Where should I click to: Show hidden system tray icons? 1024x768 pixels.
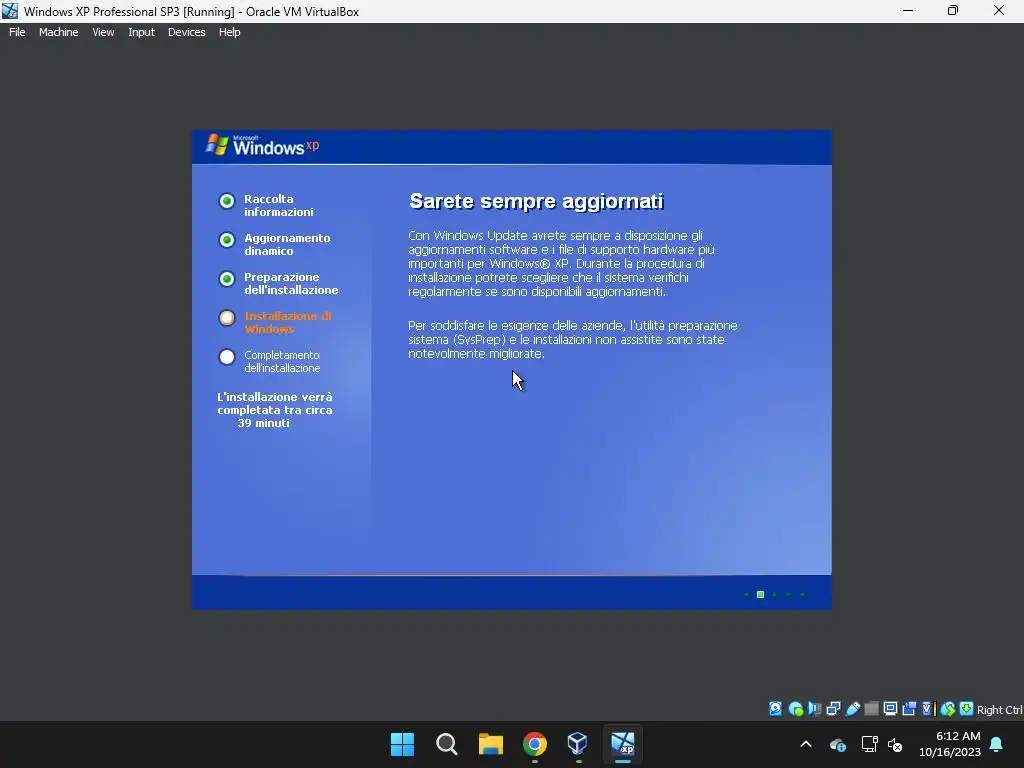[x=806, y=744]
